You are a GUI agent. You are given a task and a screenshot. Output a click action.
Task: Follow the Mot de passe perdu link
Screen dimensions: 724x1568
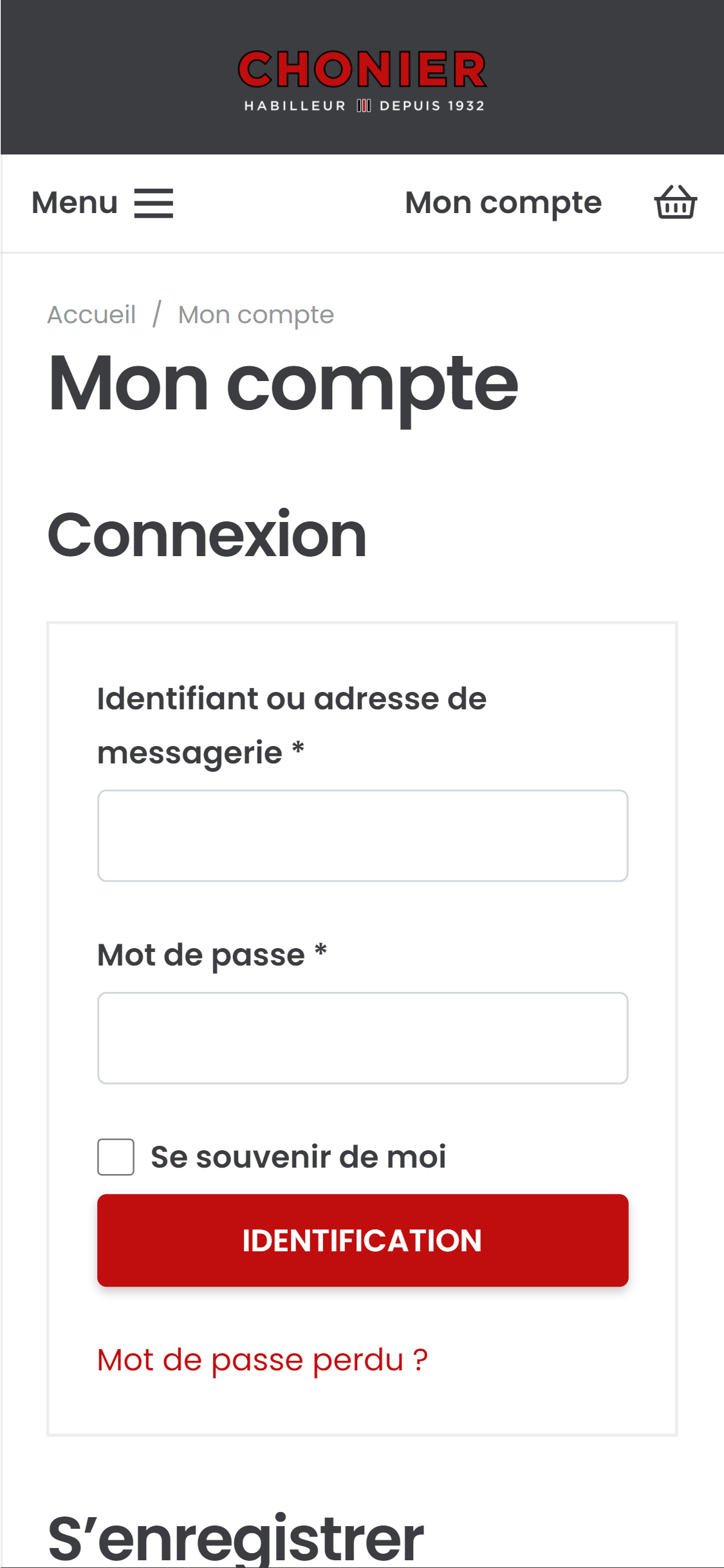(263, 1360)
